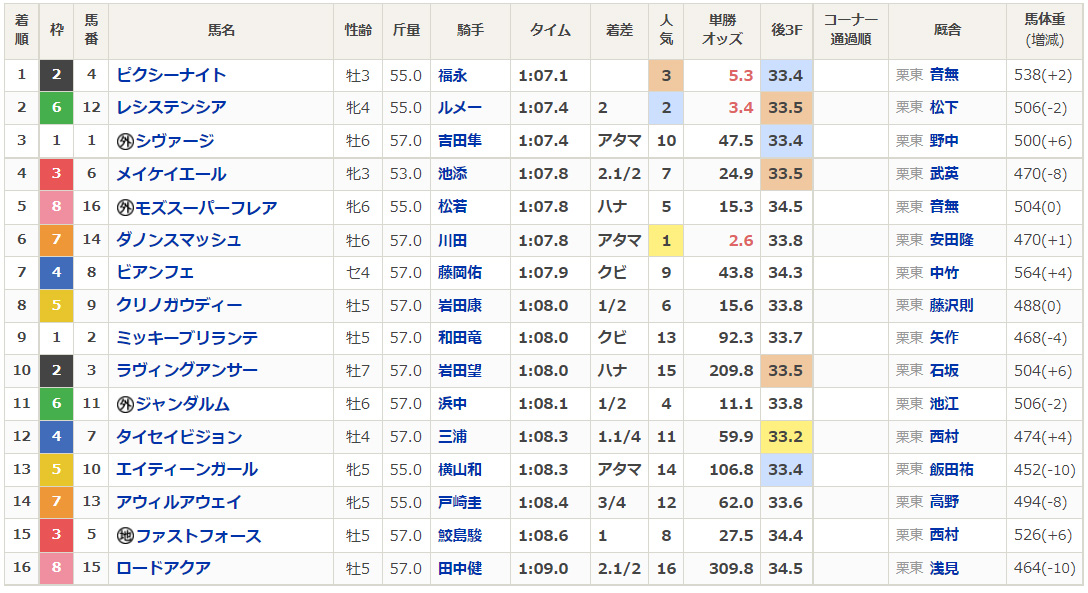Screen dimensions: 1088x593
Task: Open jockey 福永 profile
Action: coord(452,75)
